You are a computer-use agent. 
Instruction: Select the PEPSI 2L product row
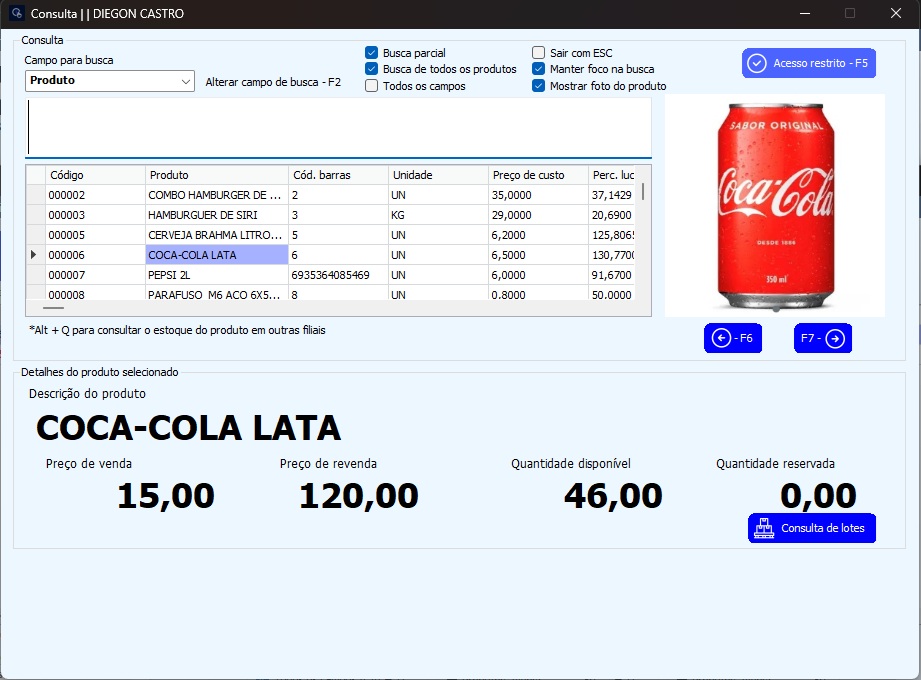(x=216, y=275)
